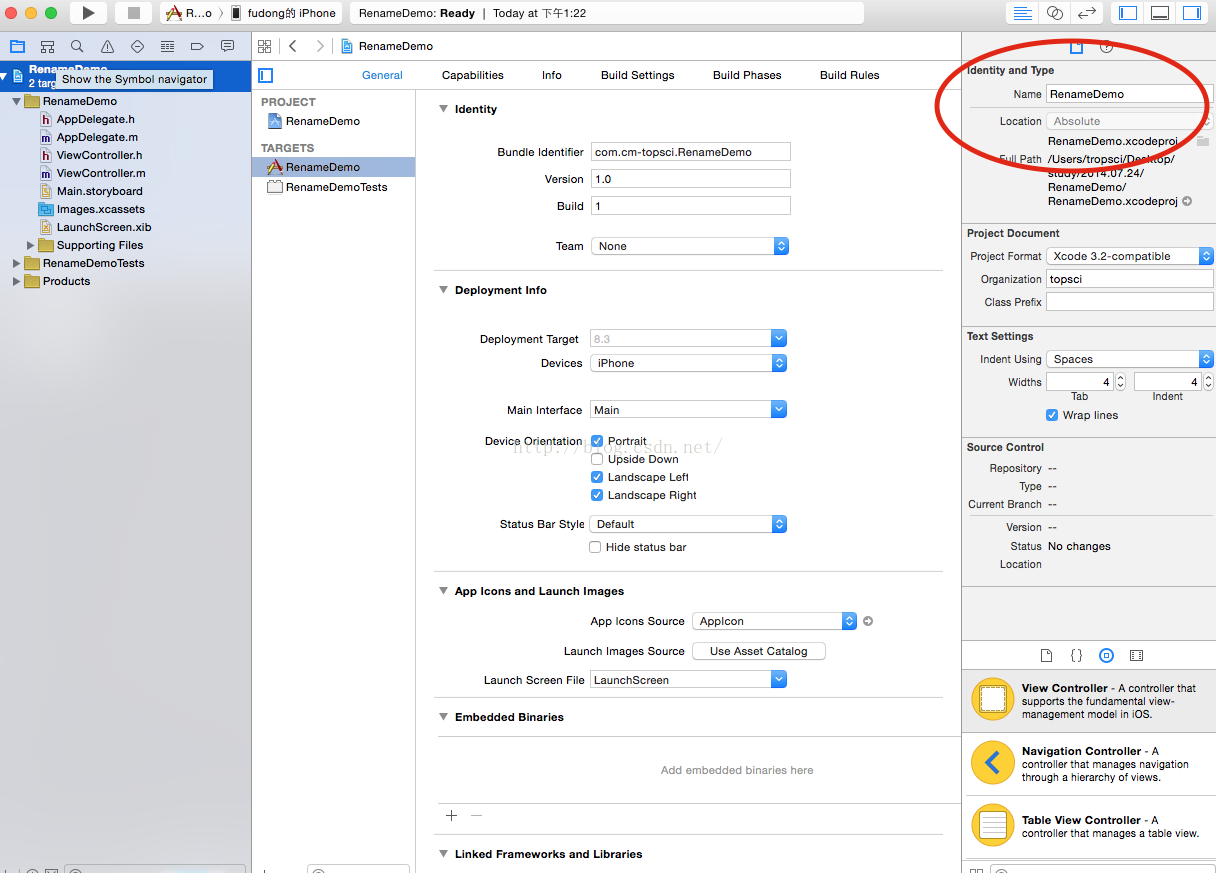The width and height of the screenshot is (1216, 873).
Task: Show the Standard editor
Action: coord(1022,13)
